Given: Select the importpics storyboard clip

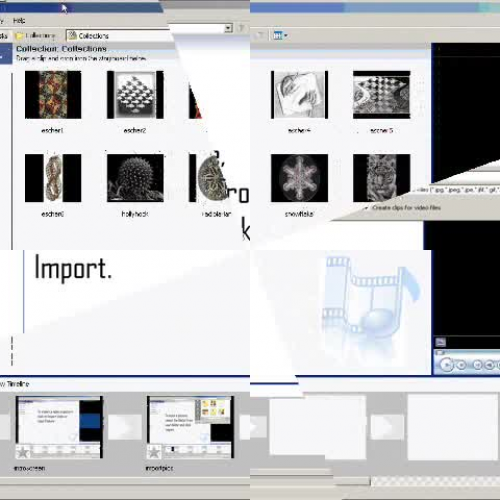Looking at the screenshot, I should coord(190,427).
